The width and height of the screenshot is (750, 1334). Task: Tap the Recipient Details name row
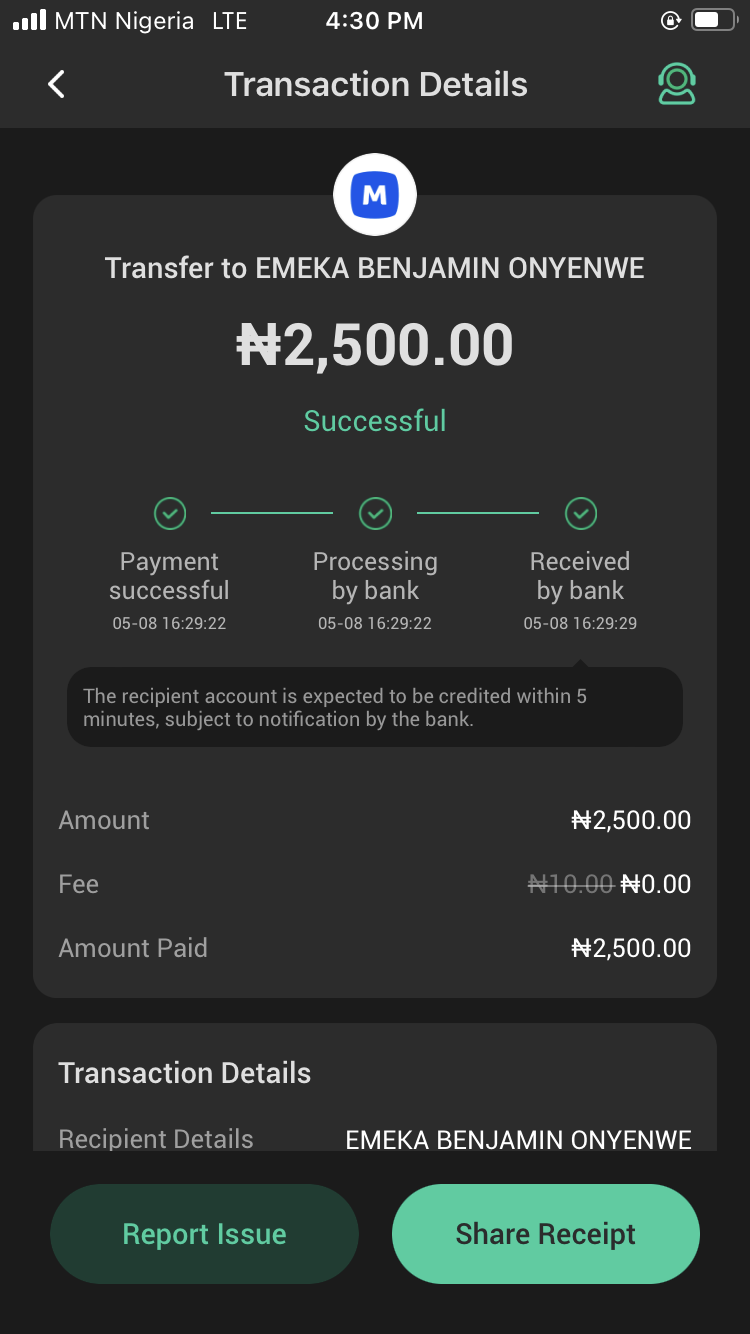375,1139
